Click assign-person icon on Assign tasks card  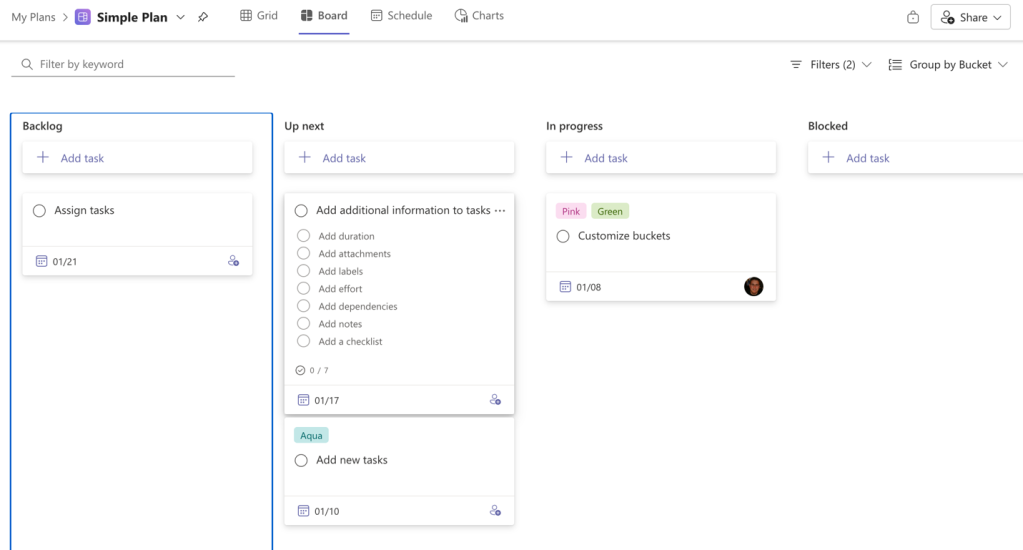tap(233, 261)
